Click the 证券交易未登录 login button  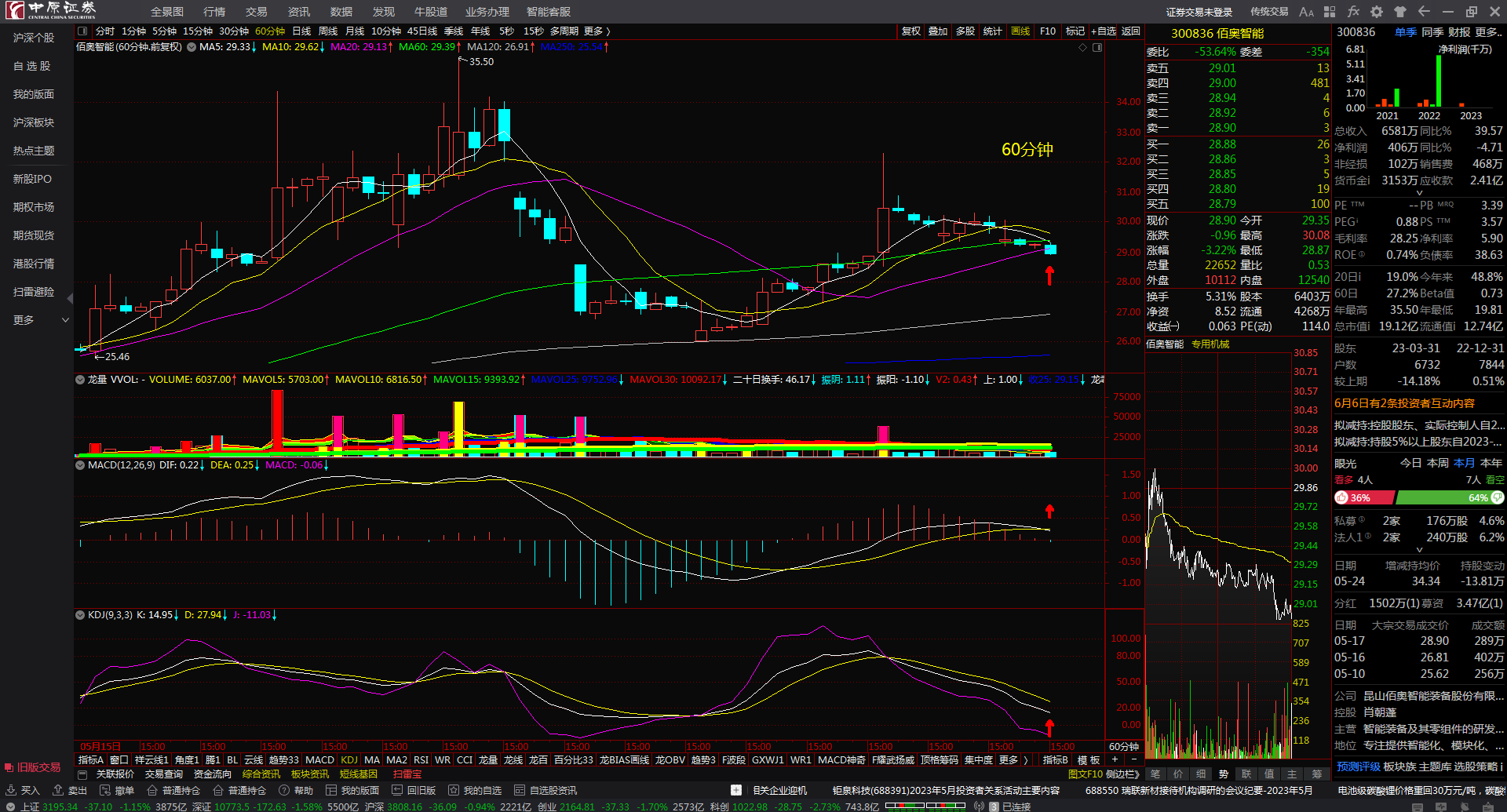[1199, 12]
